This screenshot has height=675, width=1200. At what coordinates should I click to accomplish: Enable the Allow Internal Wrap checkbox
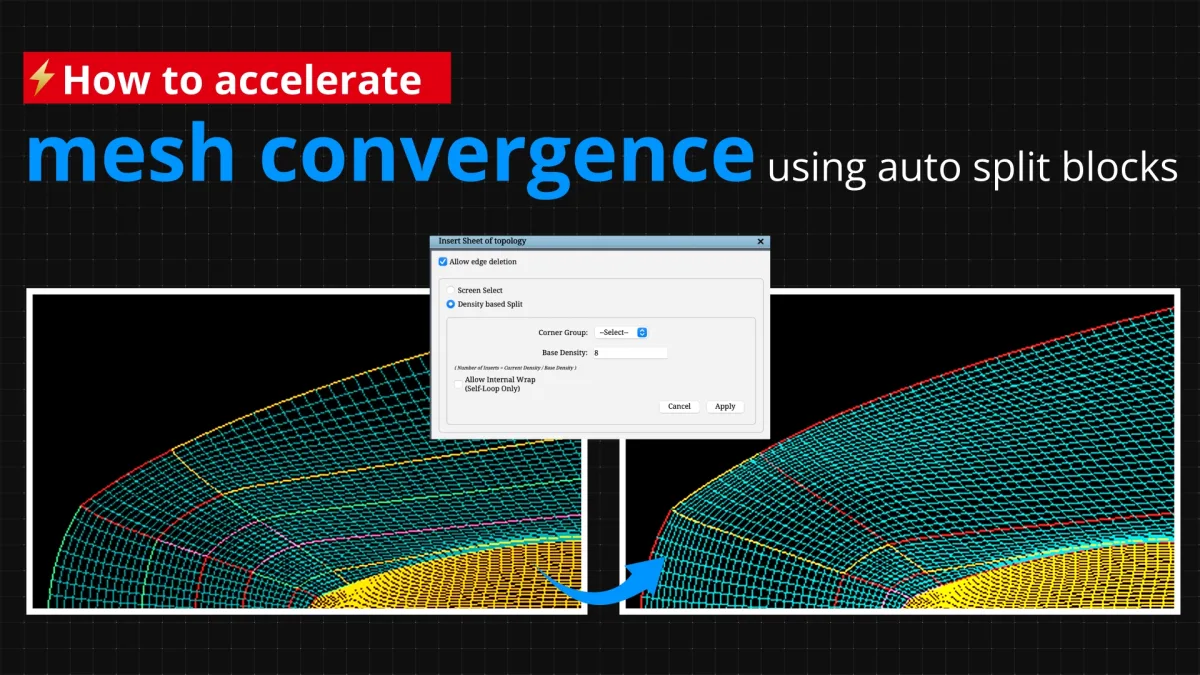pos(458,384)
